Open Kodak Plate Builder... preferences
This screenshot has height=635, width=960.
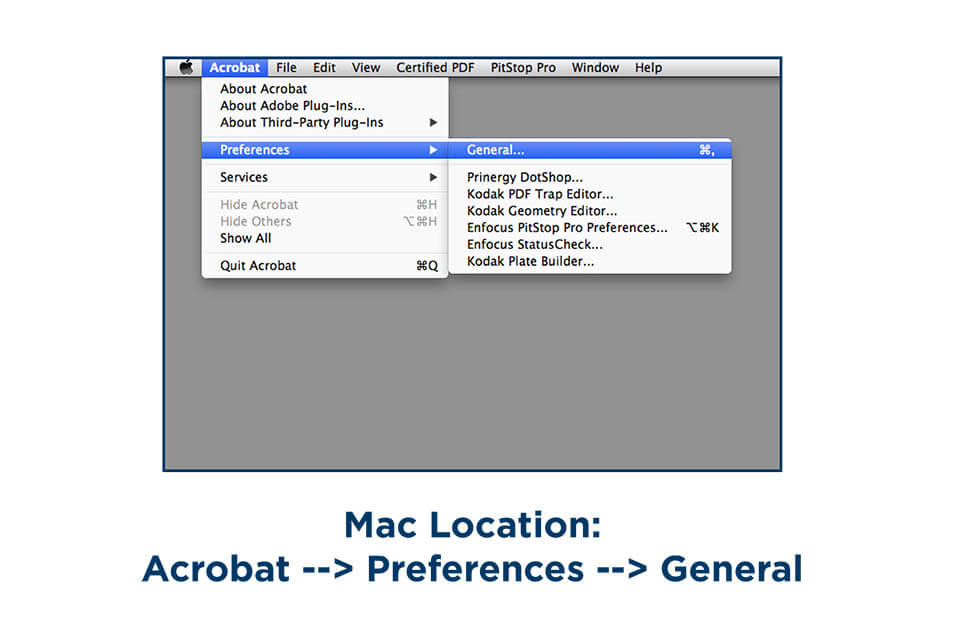pyautogui.click(x=590, y=261)
